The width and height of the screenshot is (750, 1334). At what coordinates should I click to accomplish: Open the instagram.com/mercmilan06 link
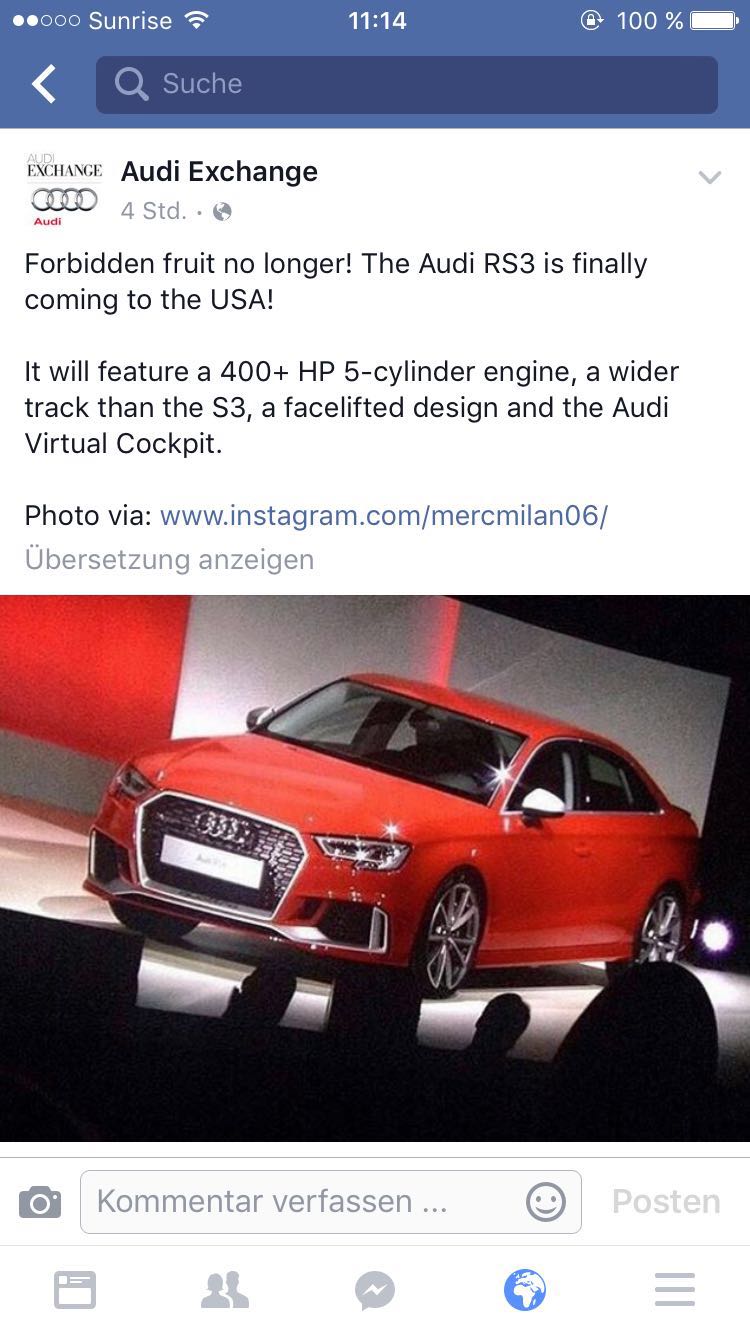click(x=384, y=516)
